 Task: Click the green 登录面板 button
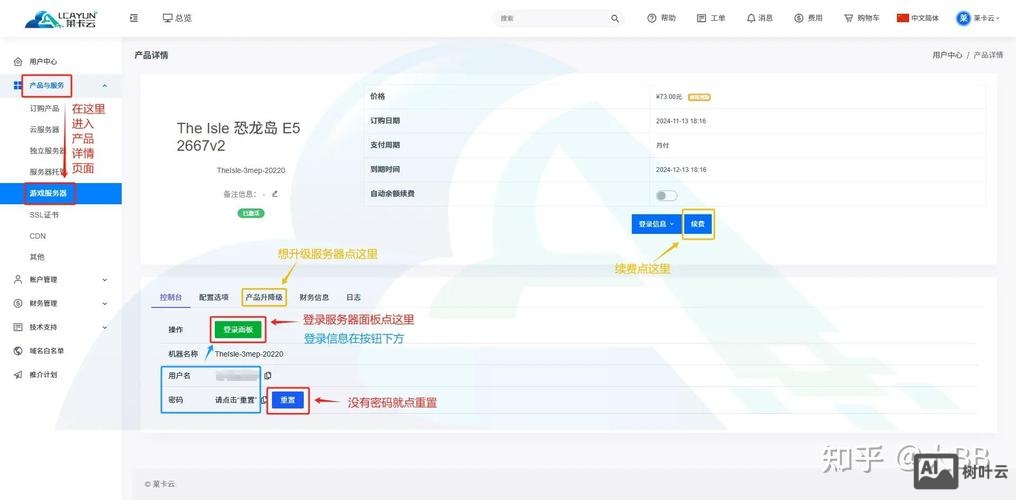click(238, 329)
